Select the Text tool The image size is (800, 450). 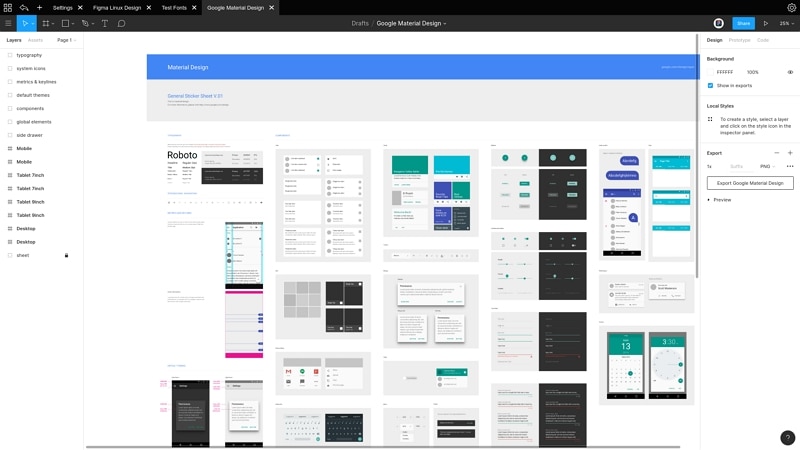tap(105, 23)
